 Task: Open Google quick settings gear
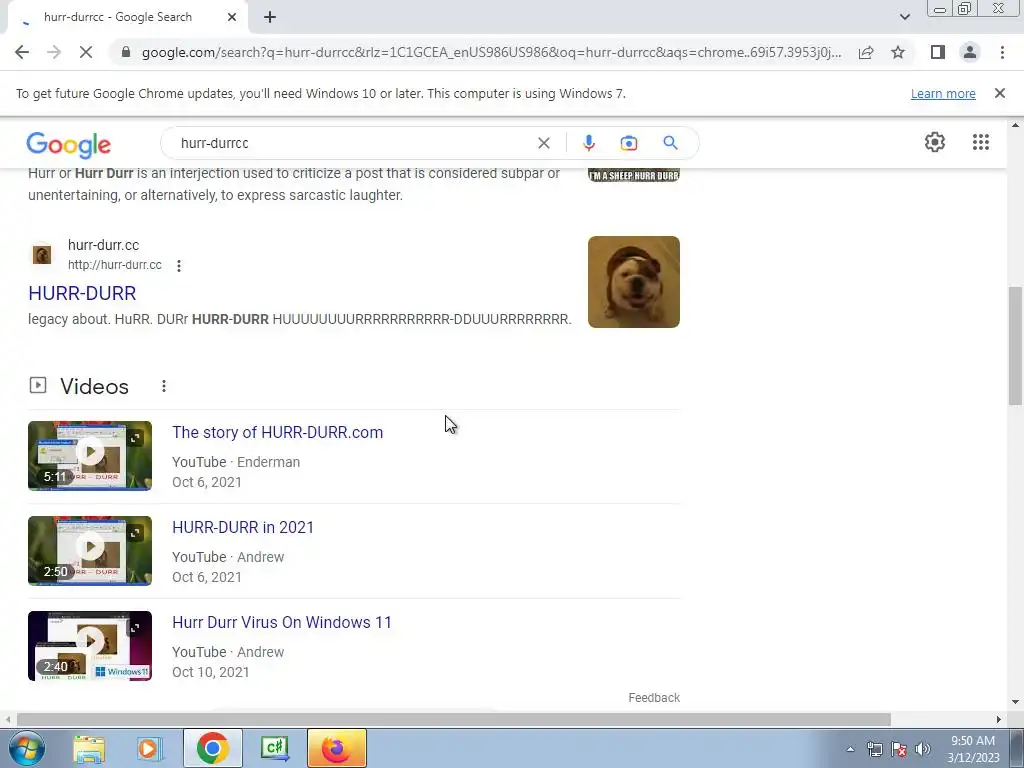tap(935, 142)
